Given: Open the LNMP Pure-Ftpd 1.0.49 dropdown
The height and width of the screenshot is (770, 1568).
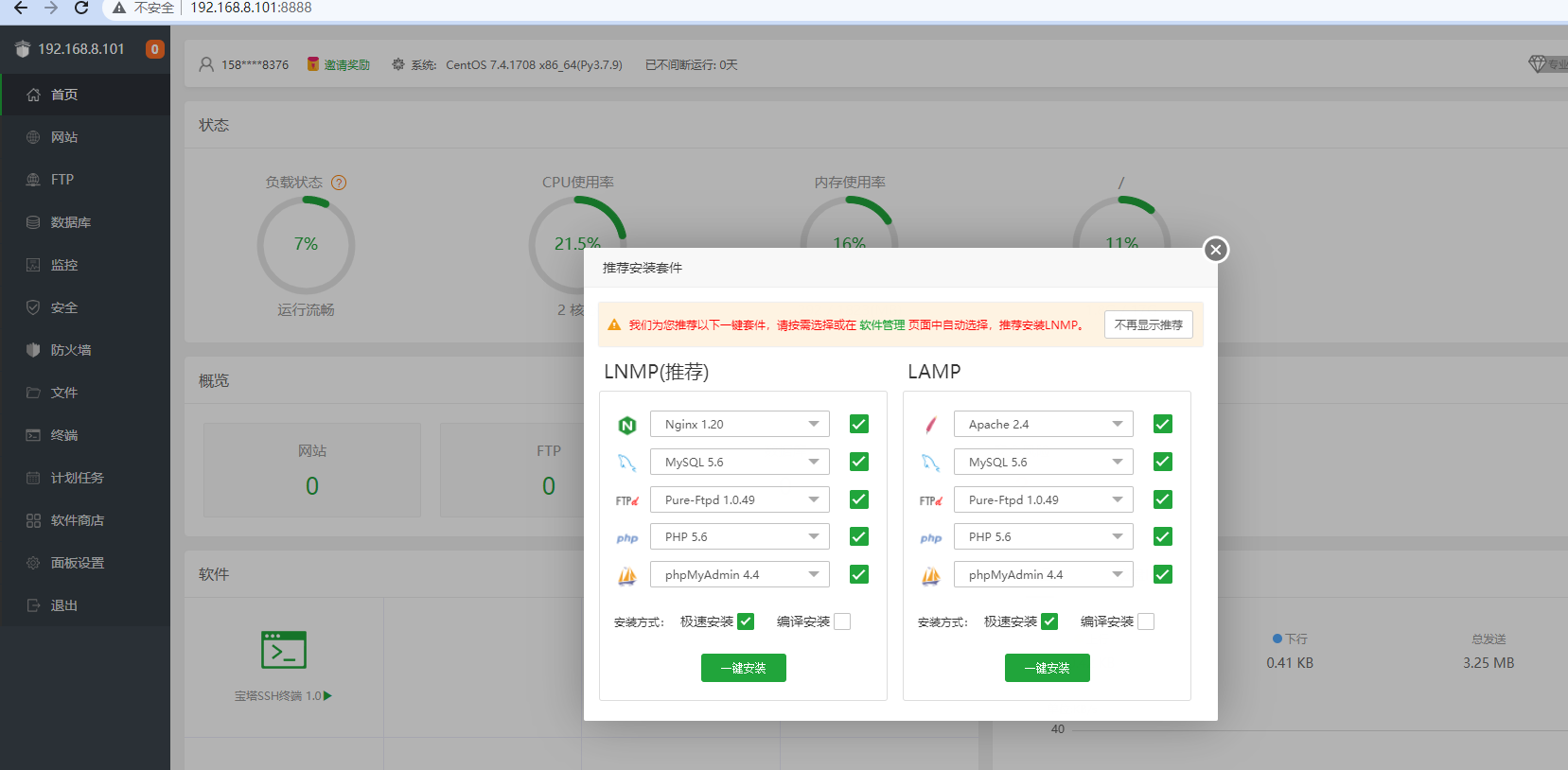Looking at the screenshot, I should (740, 499).
